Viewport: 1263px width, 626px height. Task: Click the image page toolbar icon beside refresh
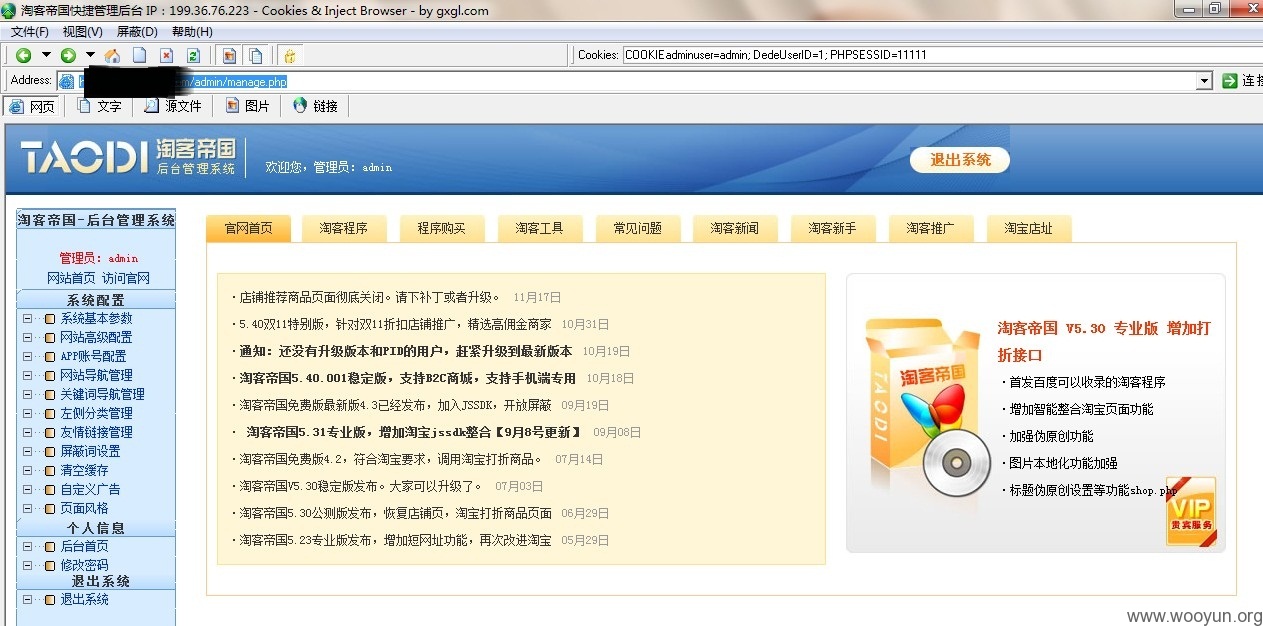pos(229,55)
